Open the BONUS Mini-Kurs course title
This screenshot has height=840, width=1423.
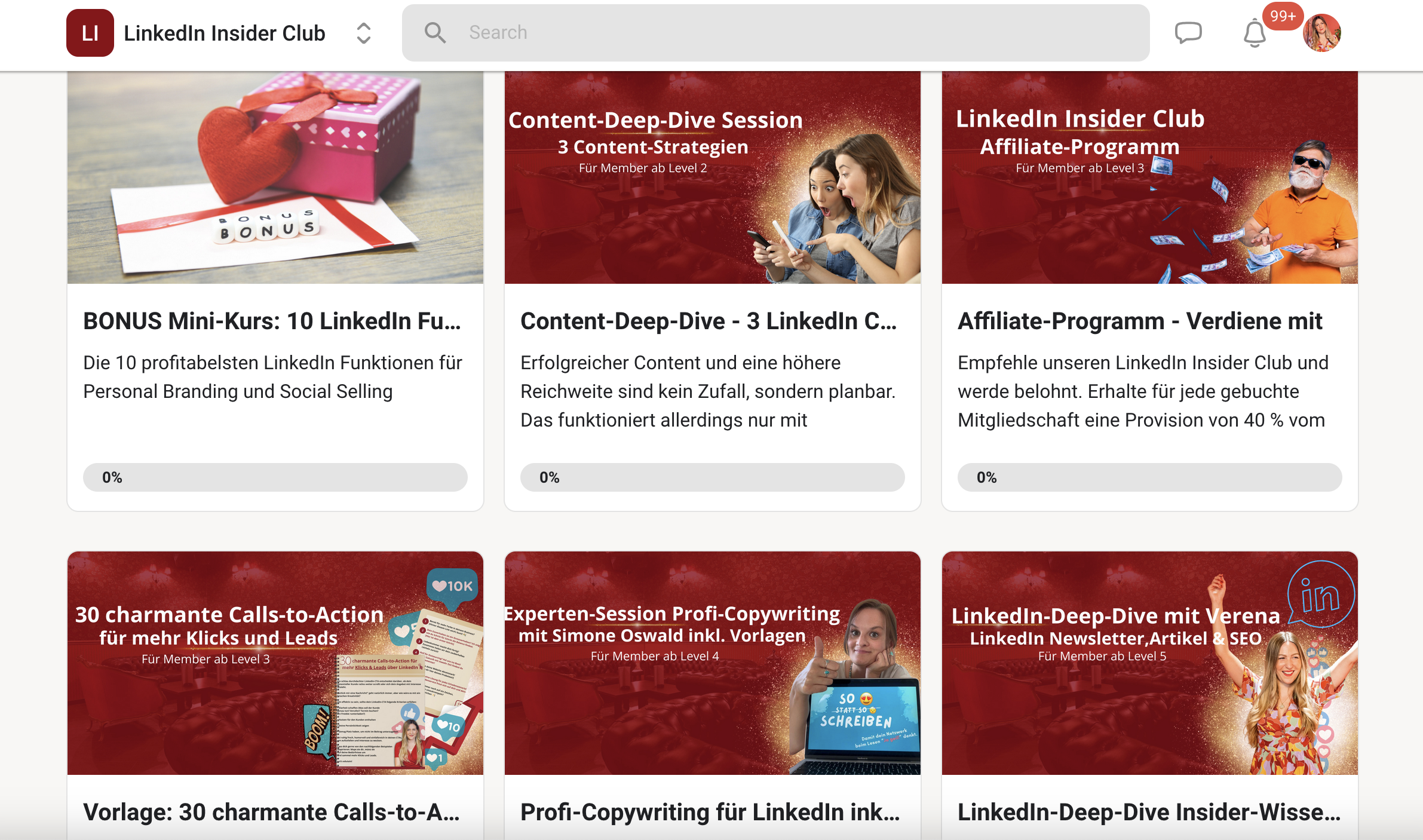click(x=272, y=321)
